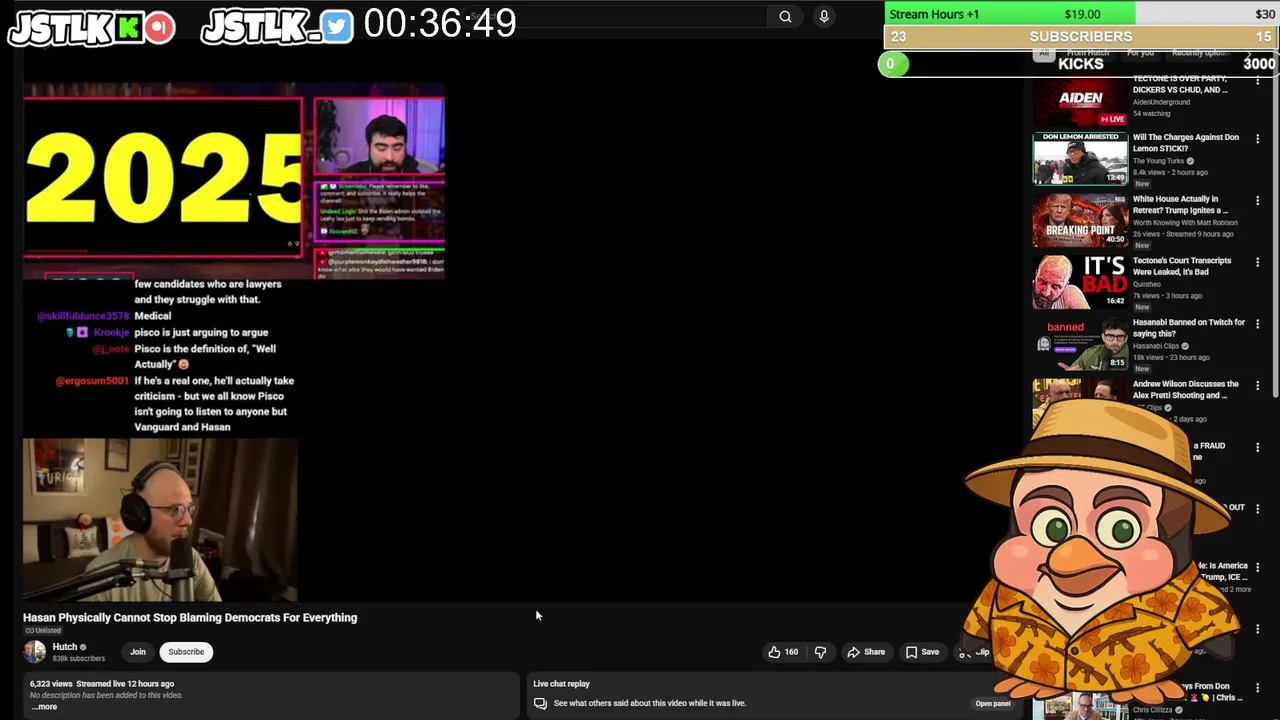Click '54 watching' text under Aiden stream
Image resolution: width=1280 pixels, height=720 pixels.
[x=1151, y=113]
